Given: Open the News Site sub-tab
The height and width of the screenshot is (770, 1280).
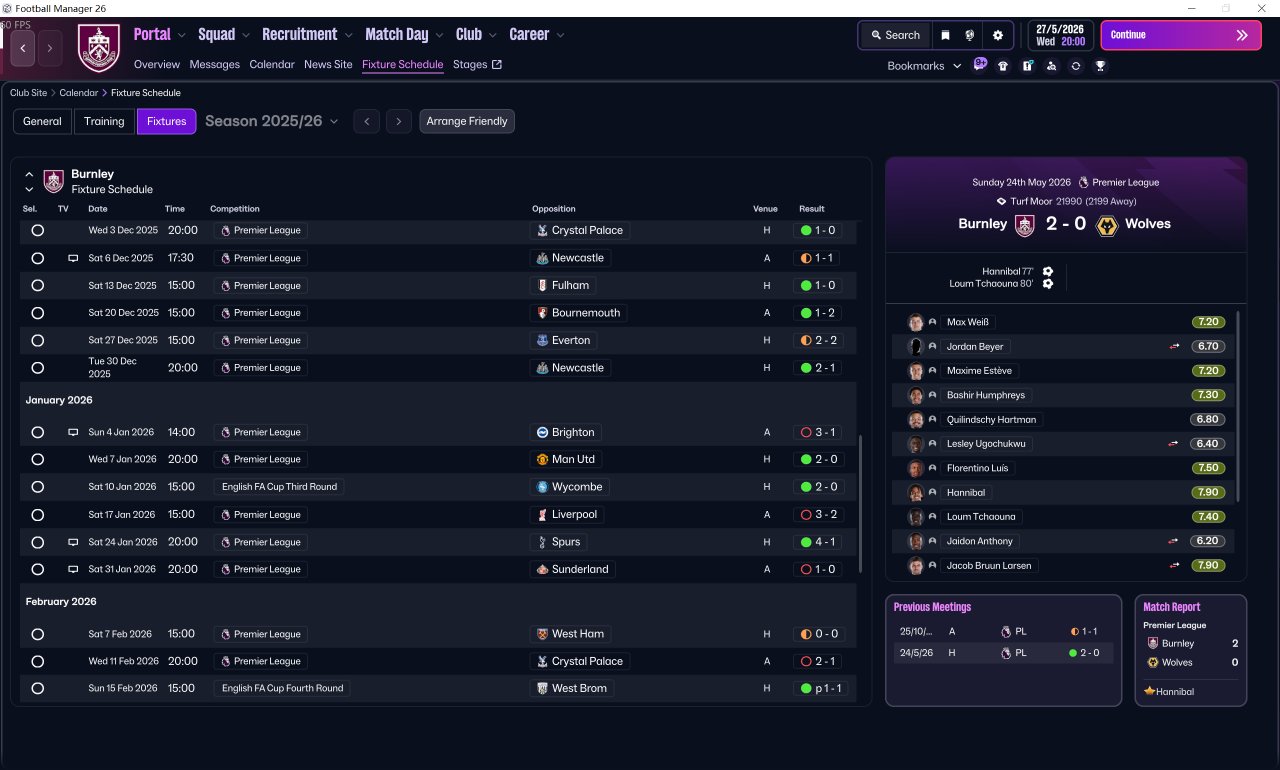Looking at the screenshot, I should 328,65.
